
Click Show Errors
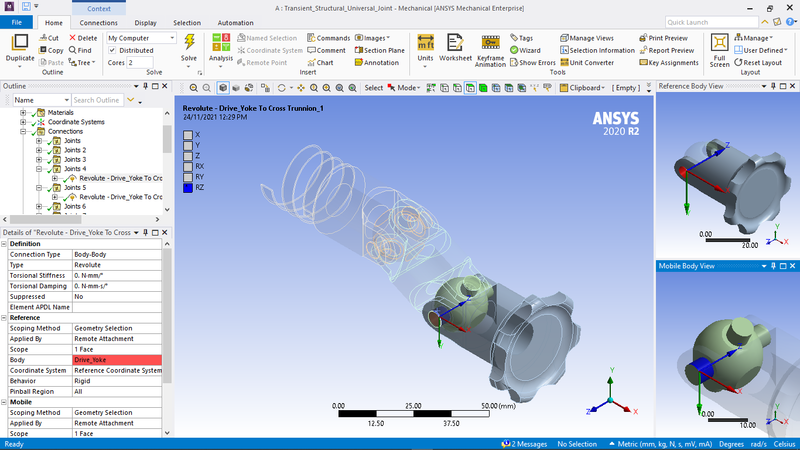click(533, 63)
